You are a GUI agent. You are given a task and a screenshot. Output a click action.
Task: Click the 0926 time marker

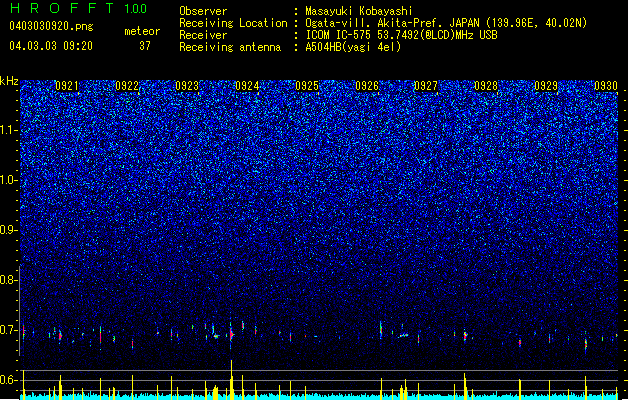pyautogui.click(x=367, y=86)
